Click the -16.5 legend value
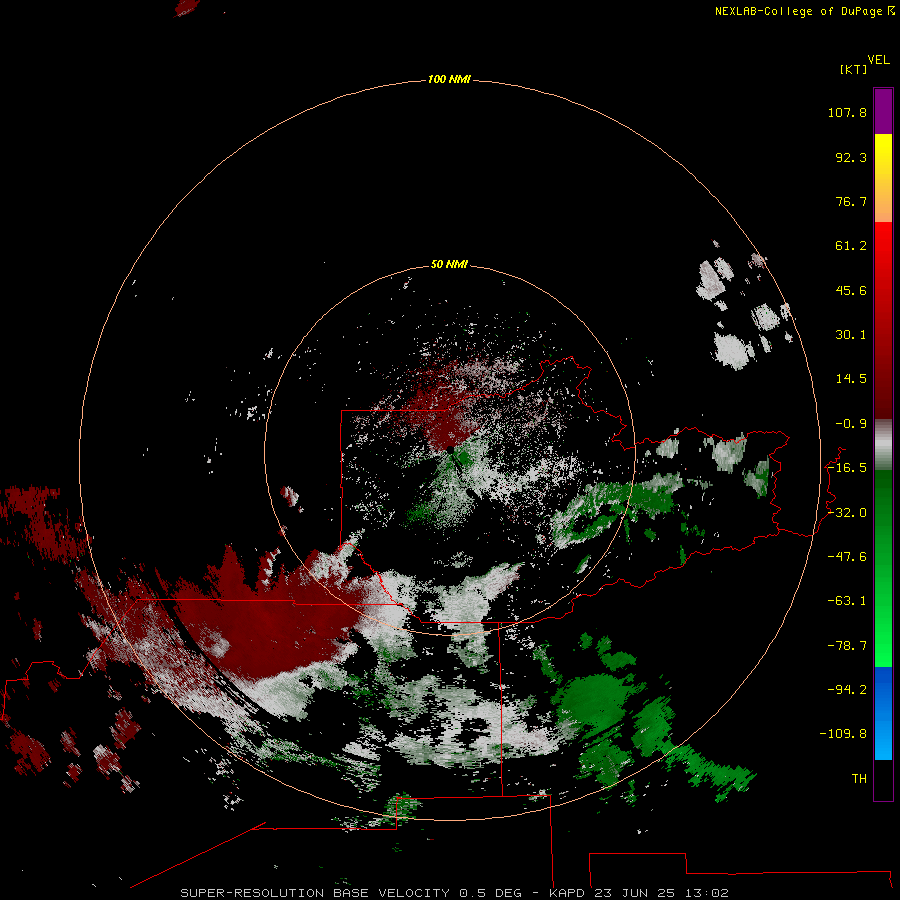This screenshot has height=900, width=900. click(x=847, y=468)
